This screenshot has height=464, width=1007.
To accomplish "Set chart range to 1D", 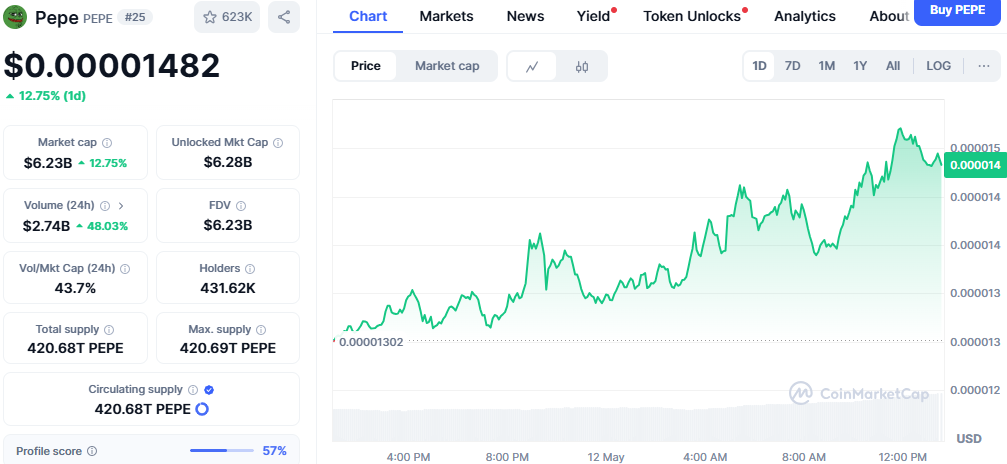I will tap(760, 66).
